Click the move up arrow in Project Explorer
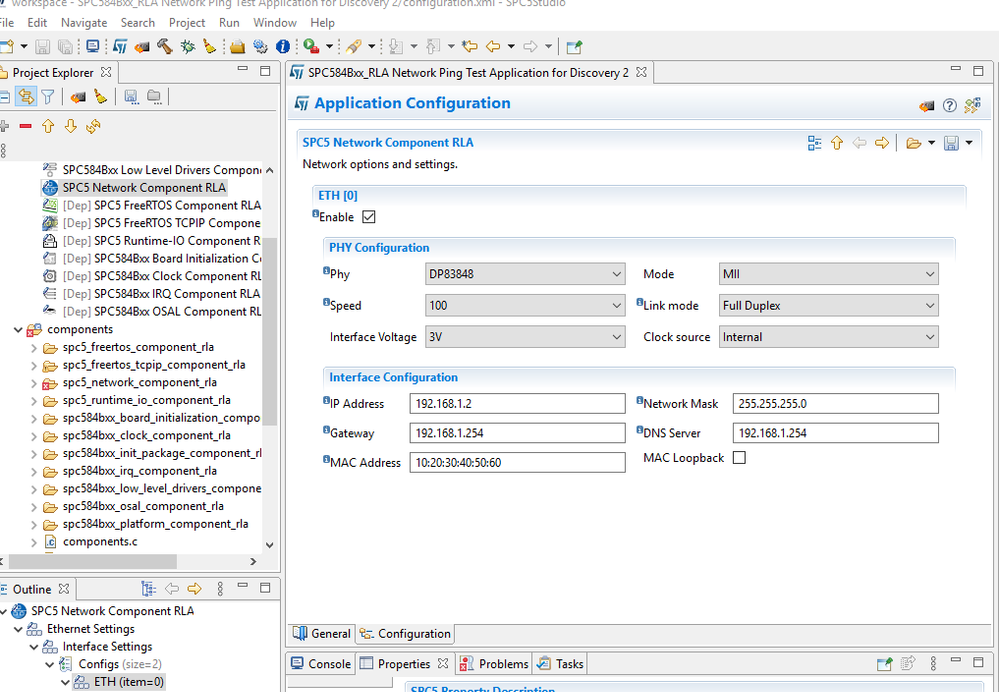 pyautogui.click(x=48, y=126)
